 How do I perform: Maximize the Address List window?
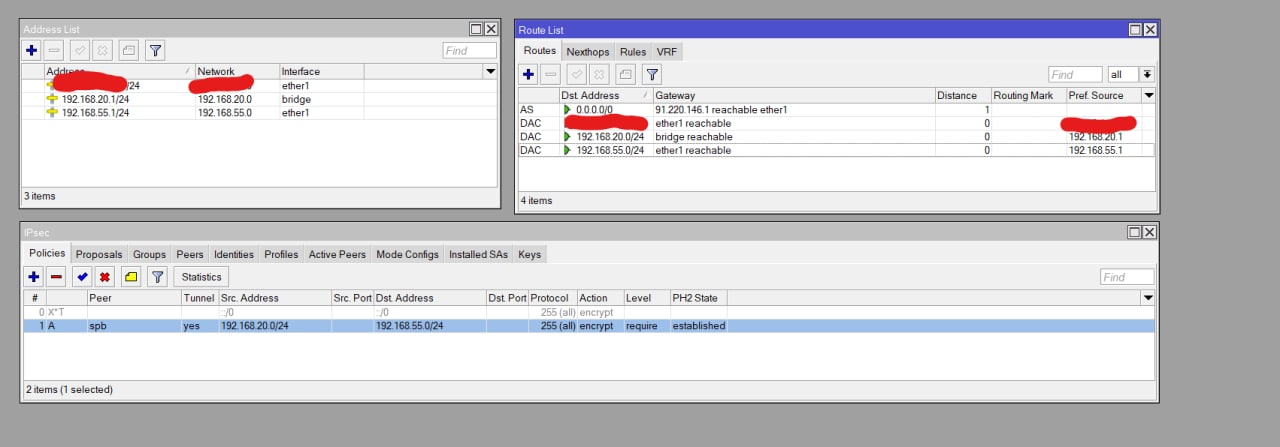pyautogui.click(x=476, y=30)
